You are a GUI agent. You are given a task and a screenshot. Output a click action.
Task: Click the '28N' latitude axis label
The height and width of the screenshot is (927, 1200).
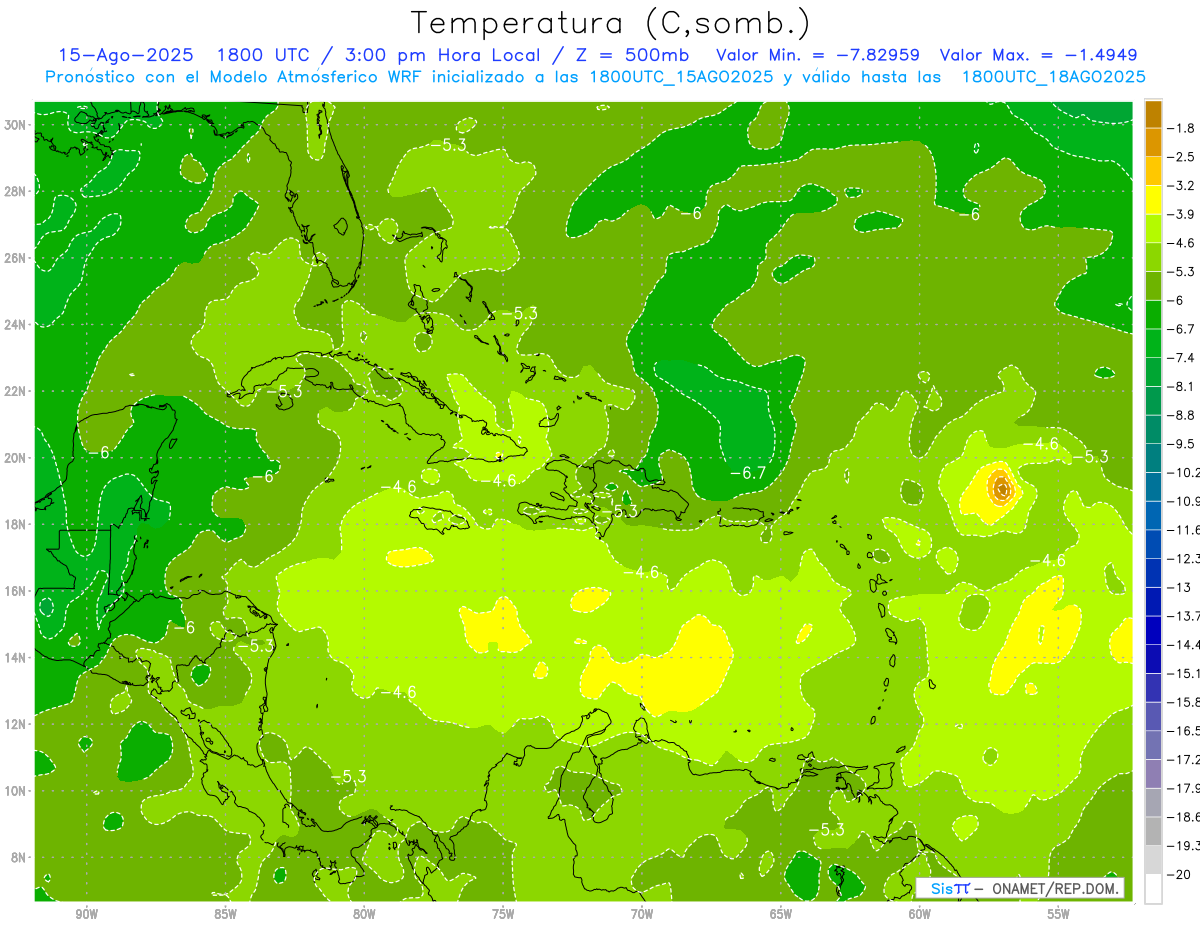[x=17, y=191]
